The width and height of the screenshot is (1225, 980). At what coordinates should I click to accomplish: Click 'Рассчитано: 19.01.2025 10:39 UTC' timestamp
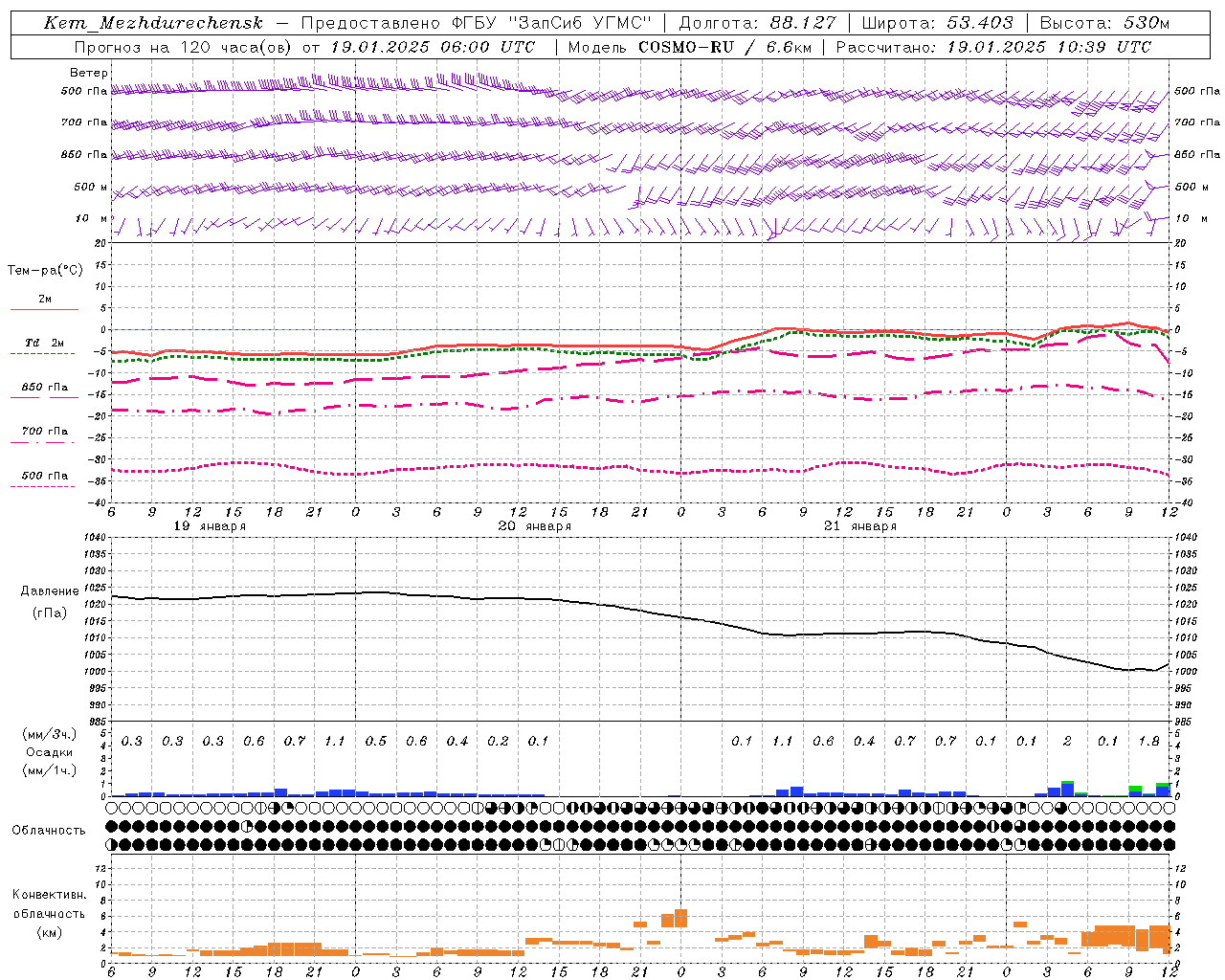[x=993, y=47]
